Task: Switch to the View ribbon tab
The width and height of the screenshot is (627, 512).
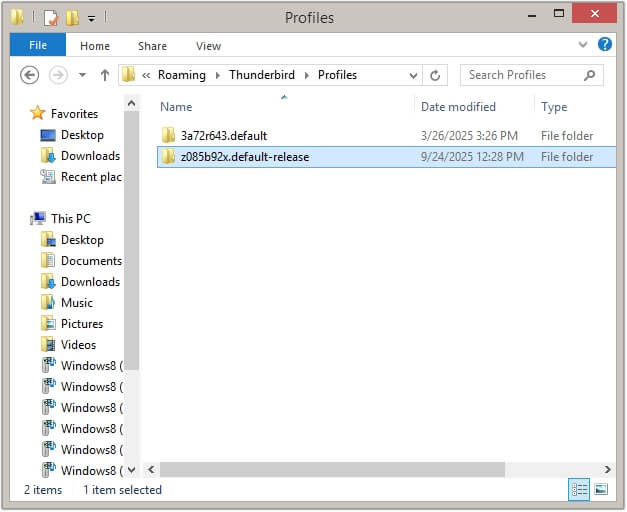Action: click(x=208, y=45)
